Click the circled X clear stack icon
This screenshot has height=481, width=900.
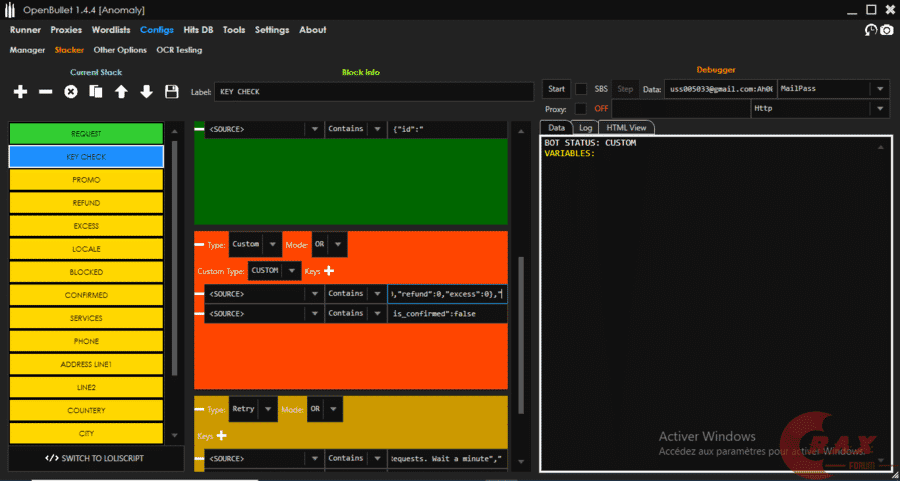click(71, 92)
